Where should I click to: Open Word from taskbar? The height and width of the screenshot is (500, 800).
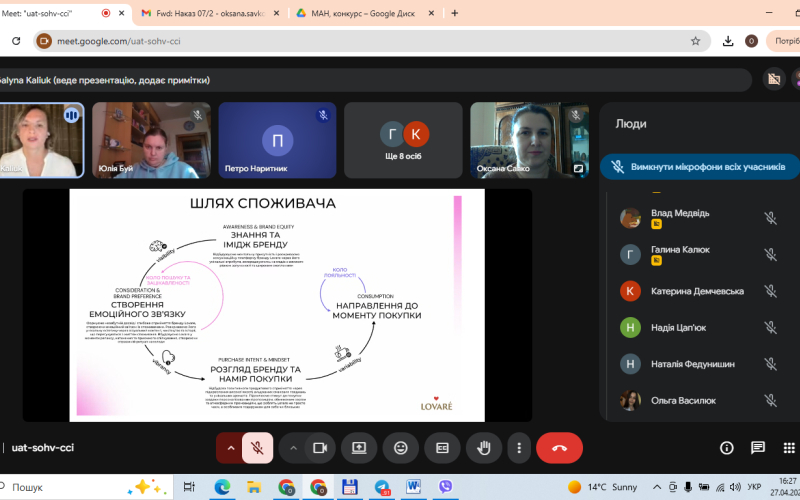click(413, 487)
